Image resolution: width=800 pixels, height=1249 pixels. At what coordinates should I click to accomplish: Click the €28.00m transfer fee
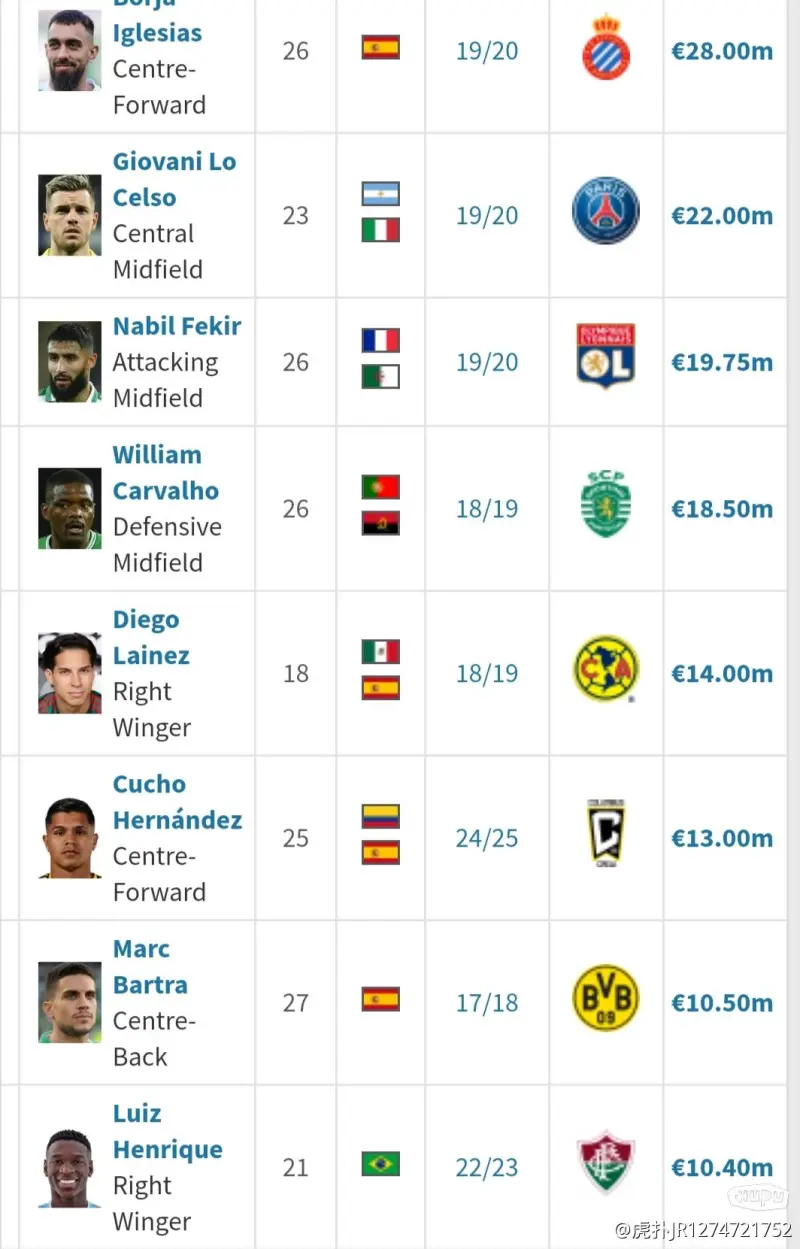pyautogui.click(x=722, y=51)
